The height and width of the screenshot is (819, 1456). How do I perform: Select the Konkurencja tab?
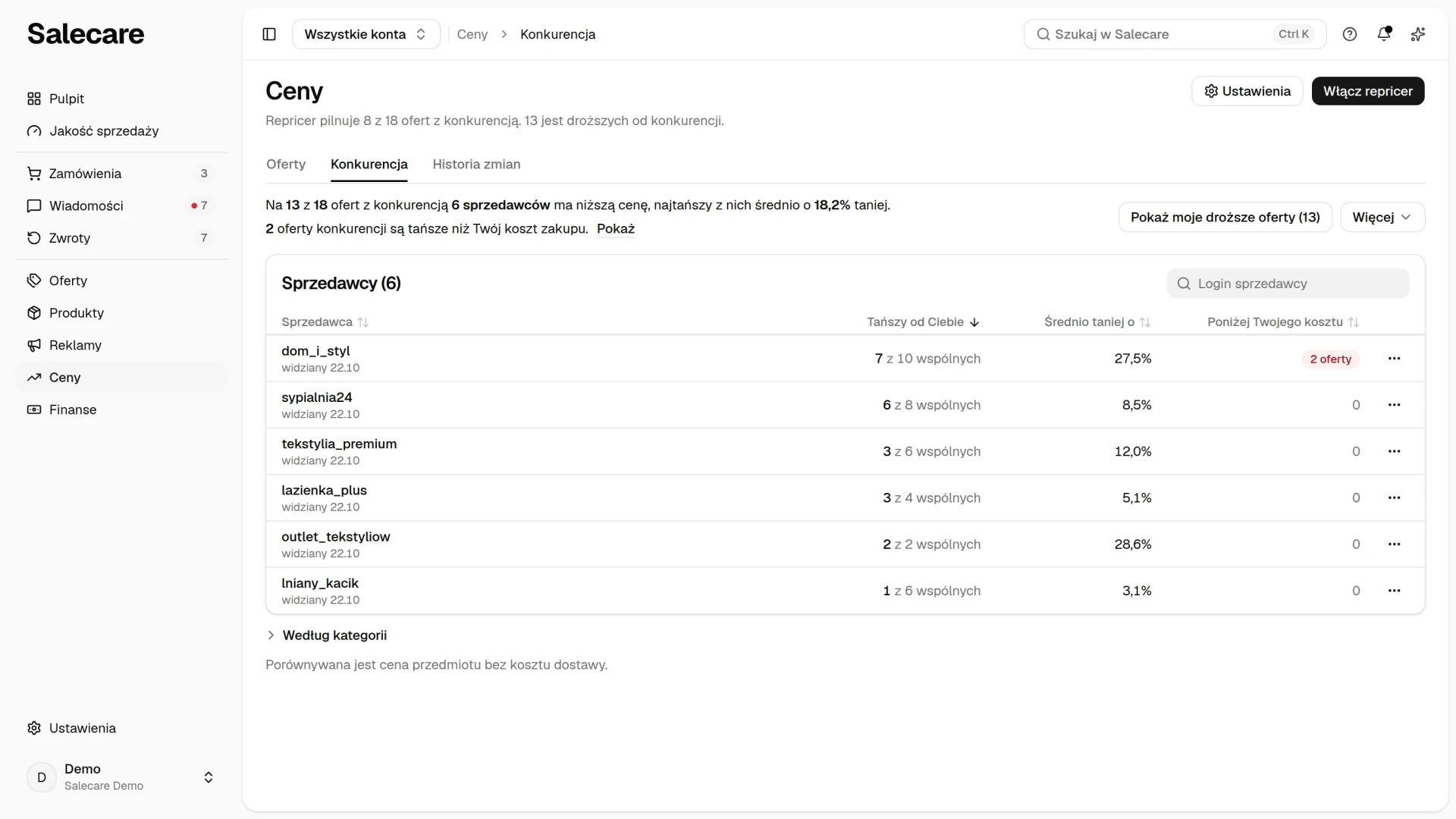point(369,165)
